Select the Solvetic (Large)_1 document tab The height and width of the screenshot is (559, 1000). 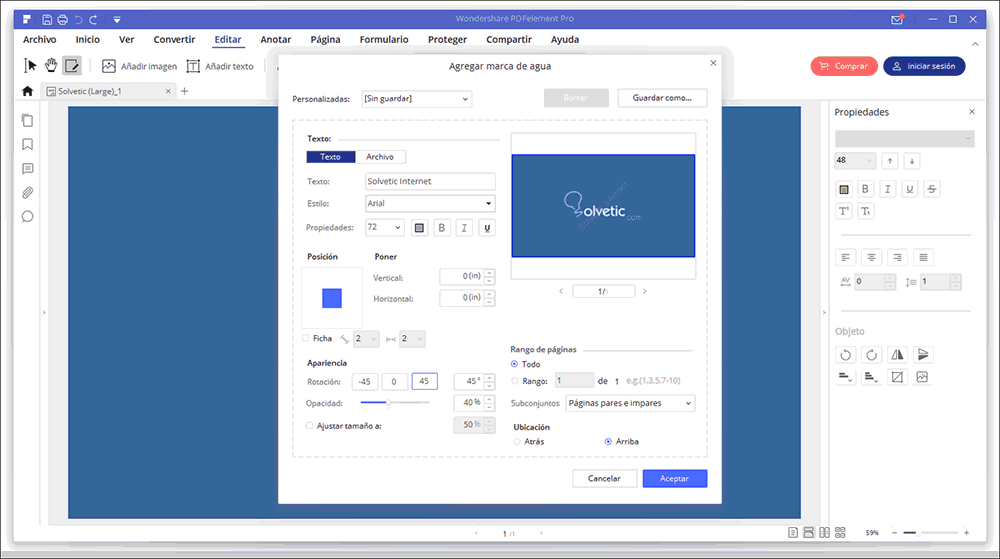[x=108, y=91]
